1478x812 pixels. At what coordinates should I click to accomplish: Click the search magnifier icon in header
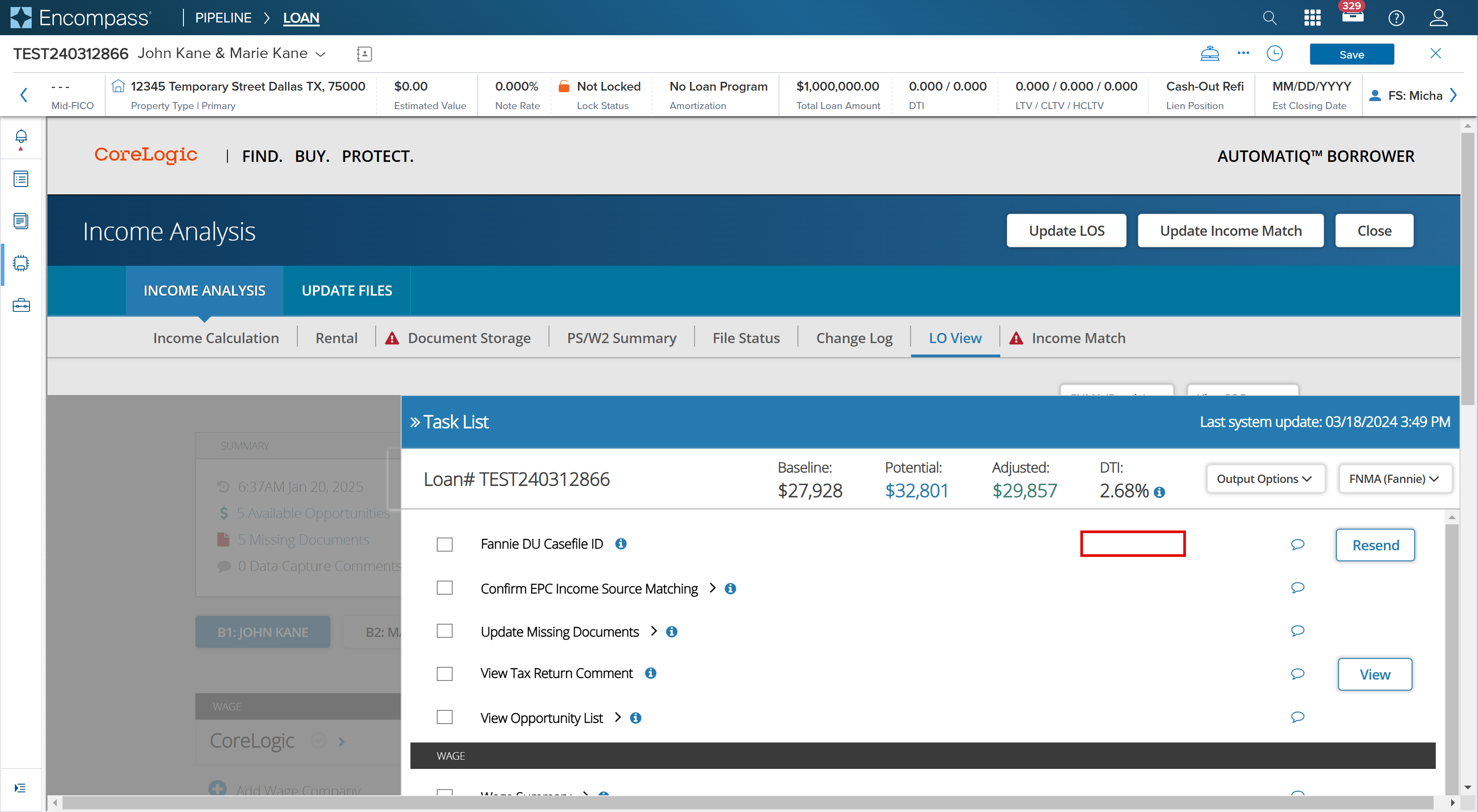point(1269,18)
